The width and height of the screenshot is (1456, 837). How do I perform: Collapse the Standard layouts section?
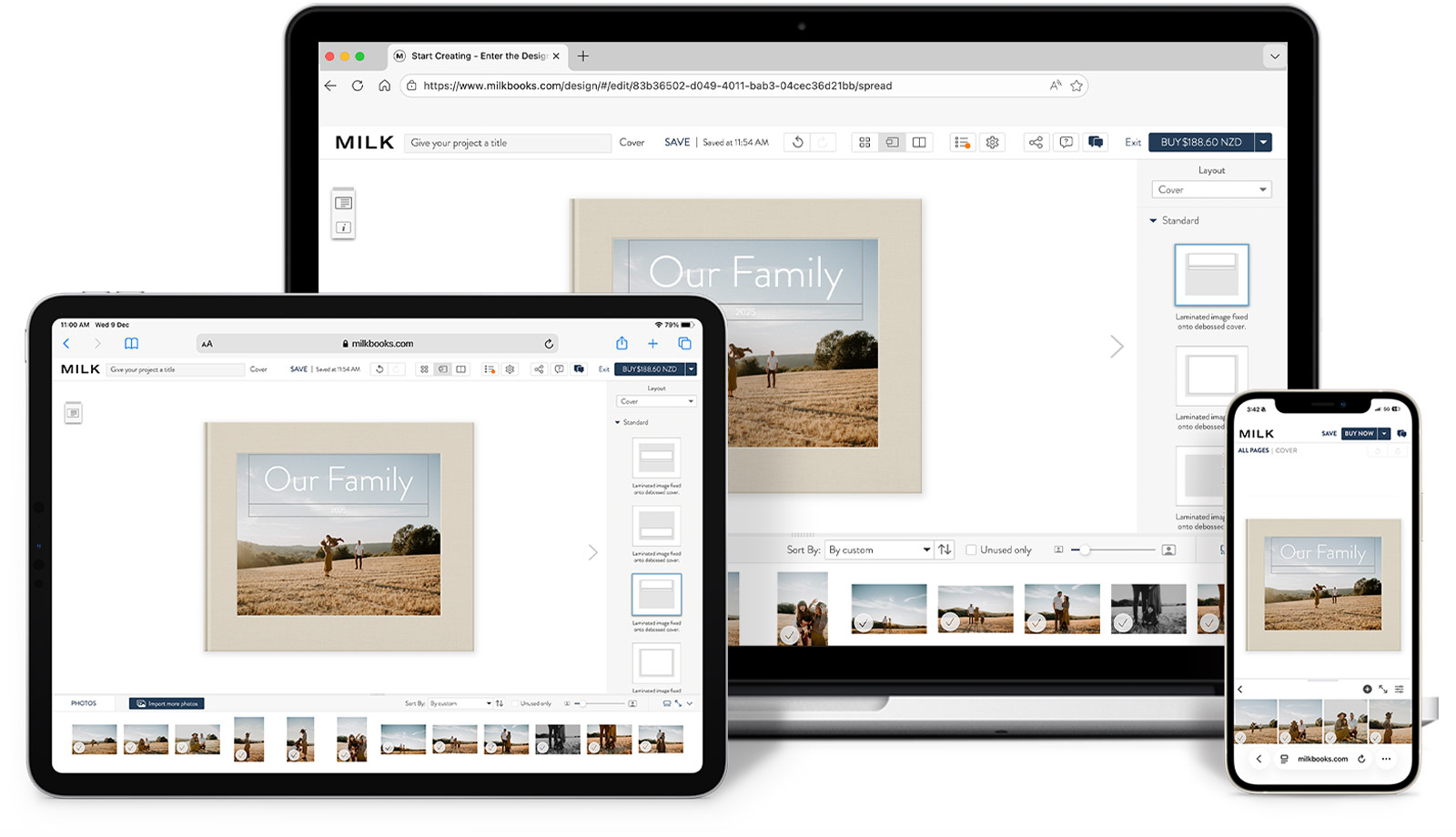click(x=1153, y=220)
